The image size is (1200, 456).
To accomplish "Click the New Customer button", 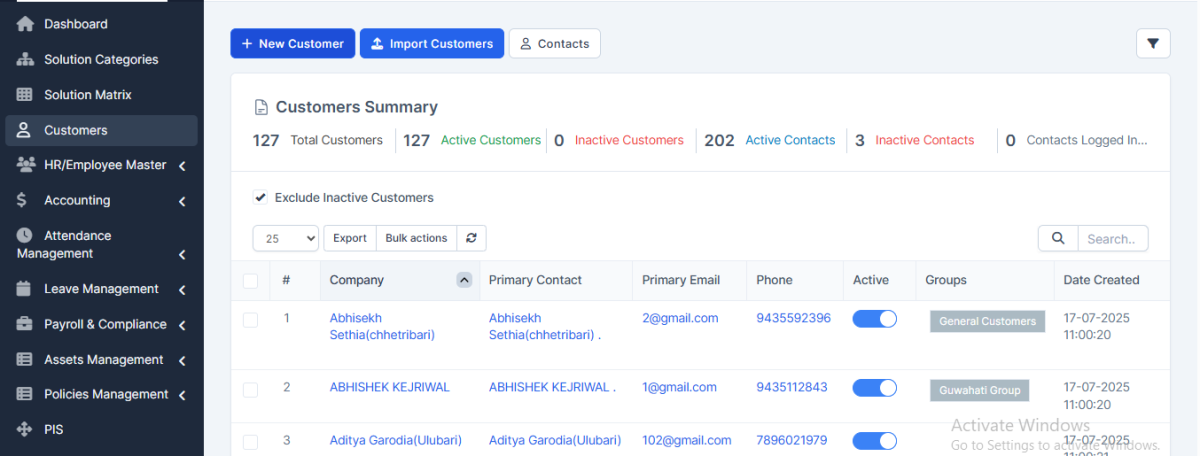I will point(292,44).
